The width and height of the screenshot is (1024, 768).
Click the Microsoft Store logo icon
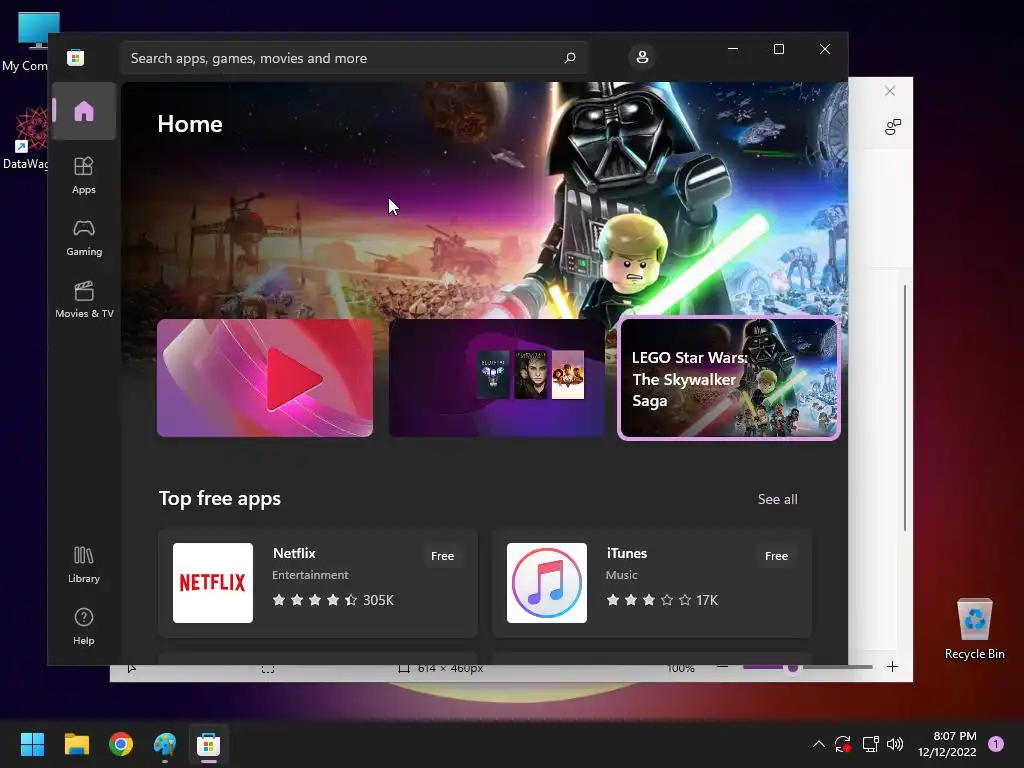[x=76, y=57]
